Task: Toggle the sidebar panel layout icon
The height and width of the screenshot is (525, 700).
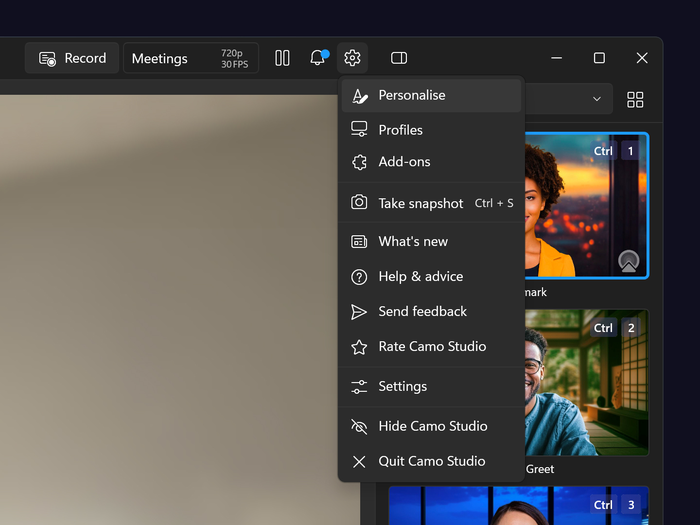Action: click(x=399, y=58)
